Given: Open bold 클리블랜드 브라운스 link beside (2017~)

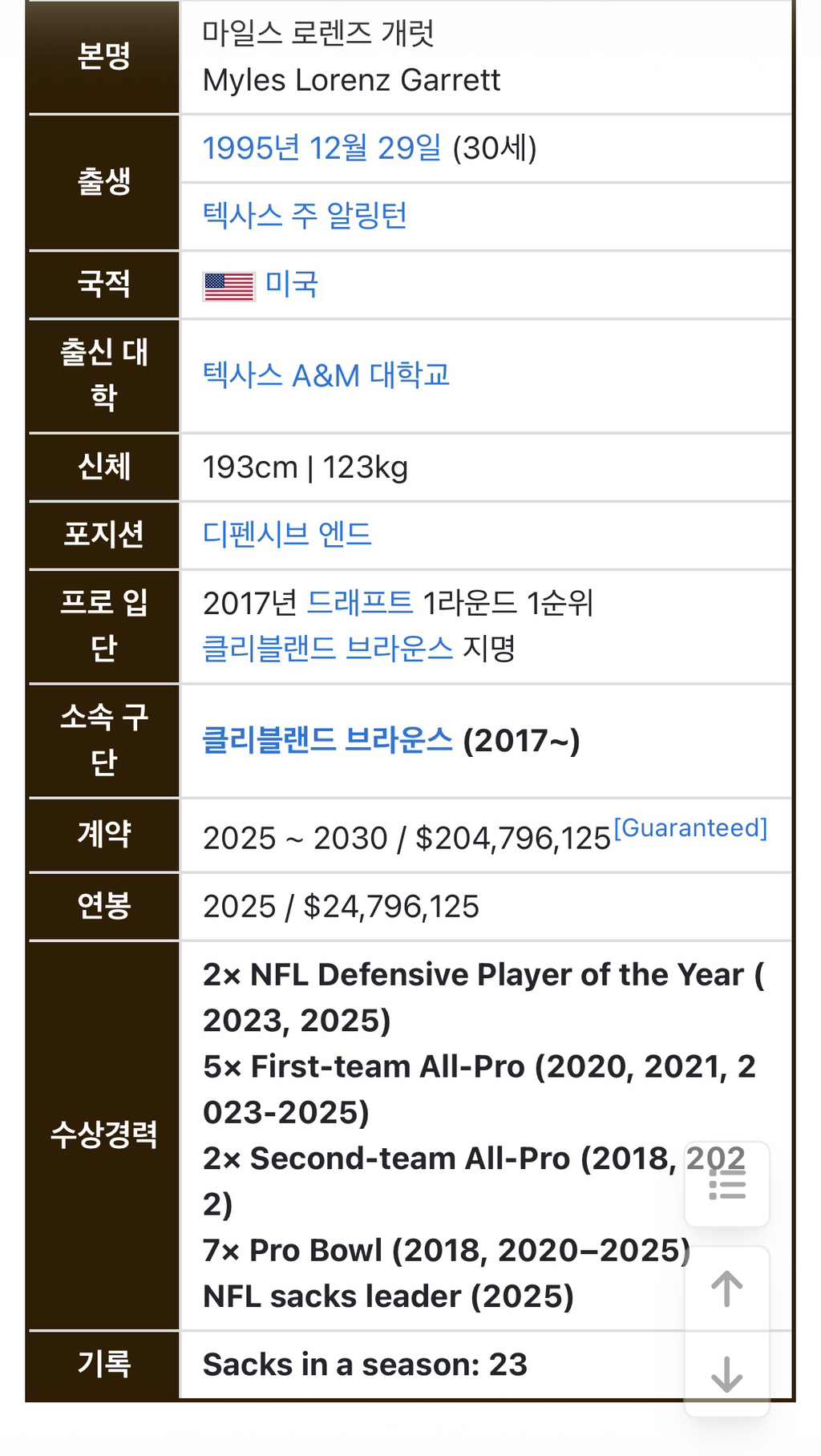Looking at the screenshot, I should coord(327,740).
